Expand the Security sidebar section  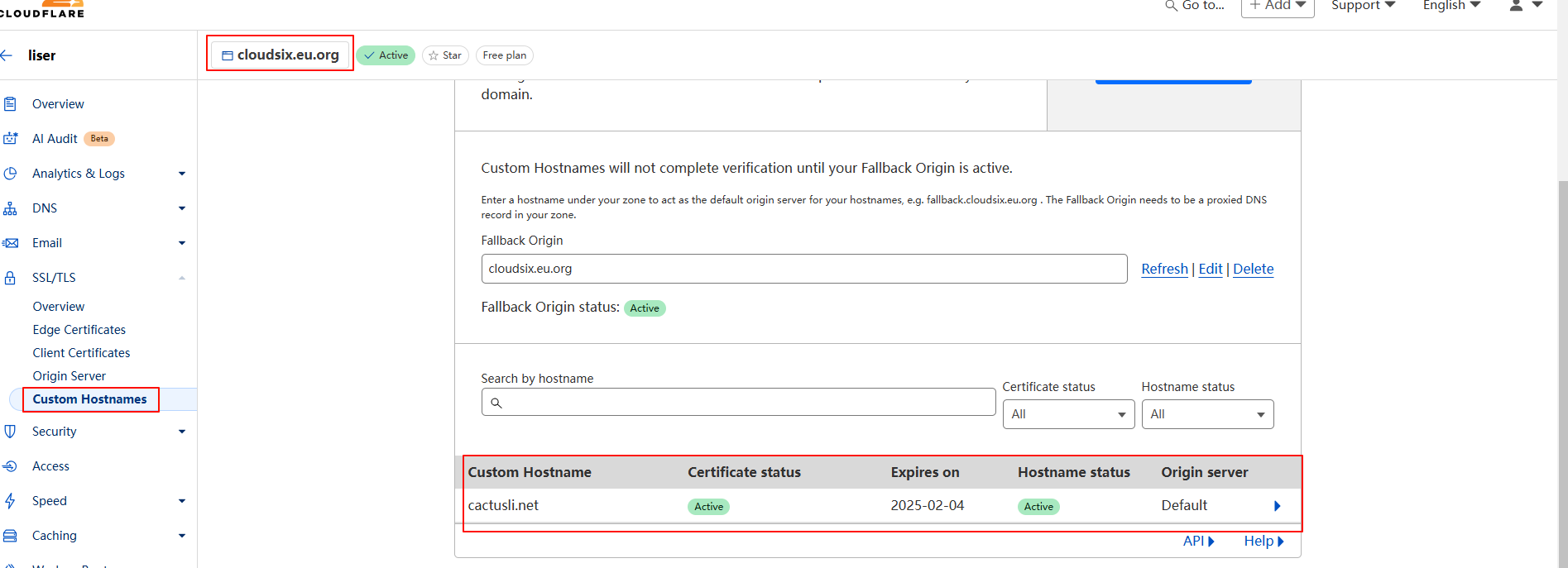(x=182, y=432)
